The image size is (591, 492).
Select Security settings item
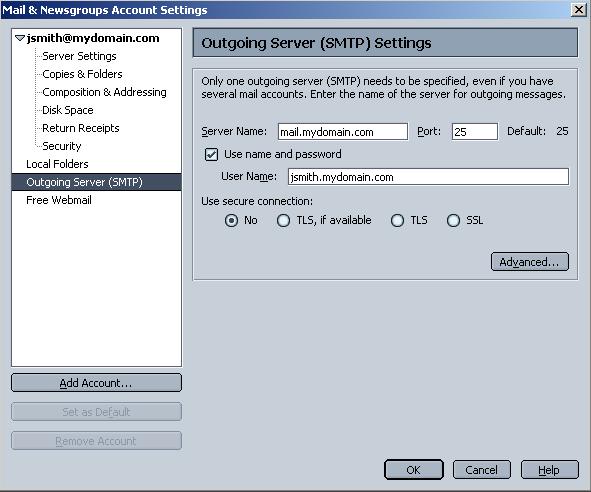pos(61,146)
